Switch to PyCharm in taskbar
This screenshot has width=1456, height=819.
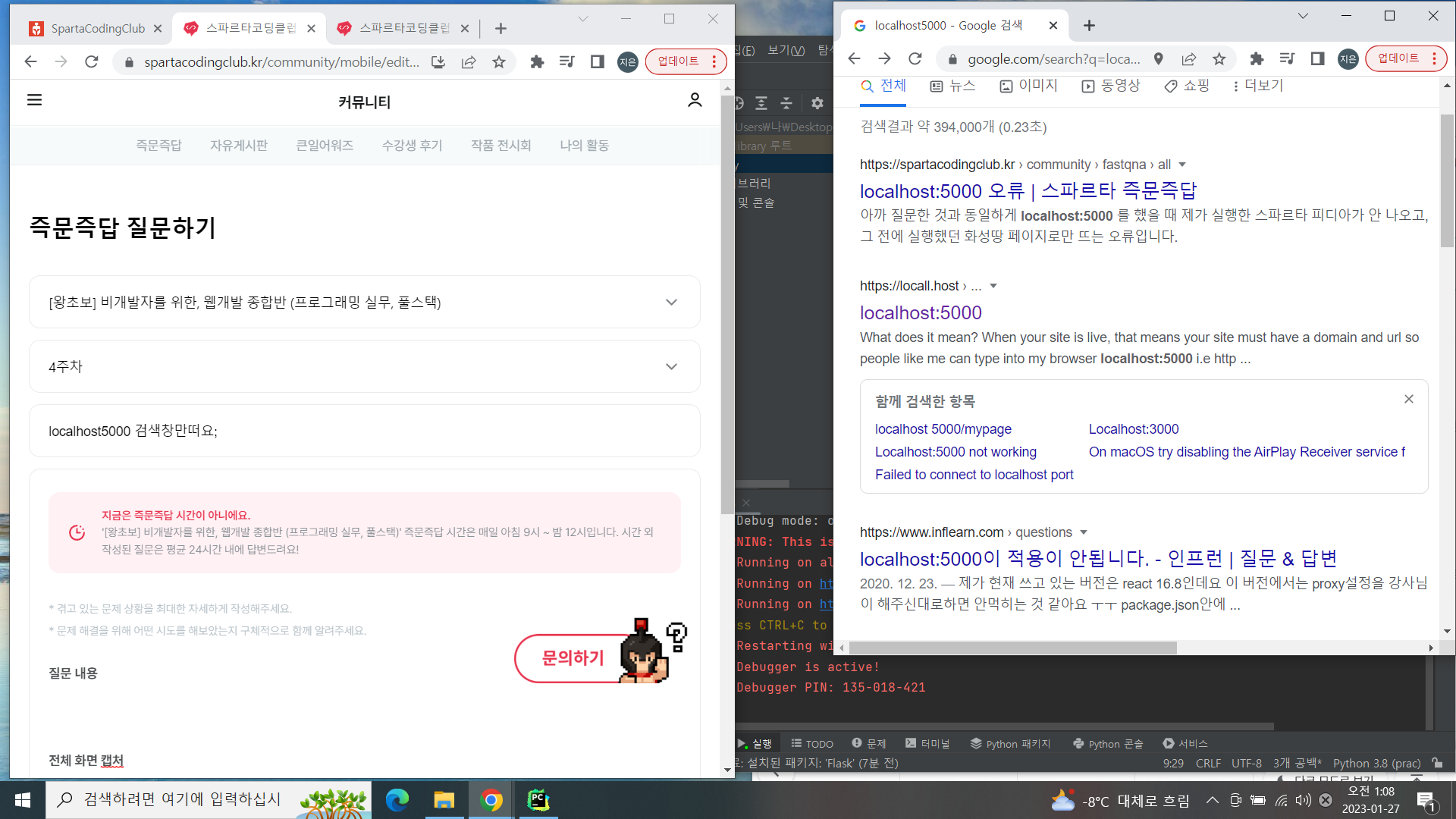[x=538, y=800]
